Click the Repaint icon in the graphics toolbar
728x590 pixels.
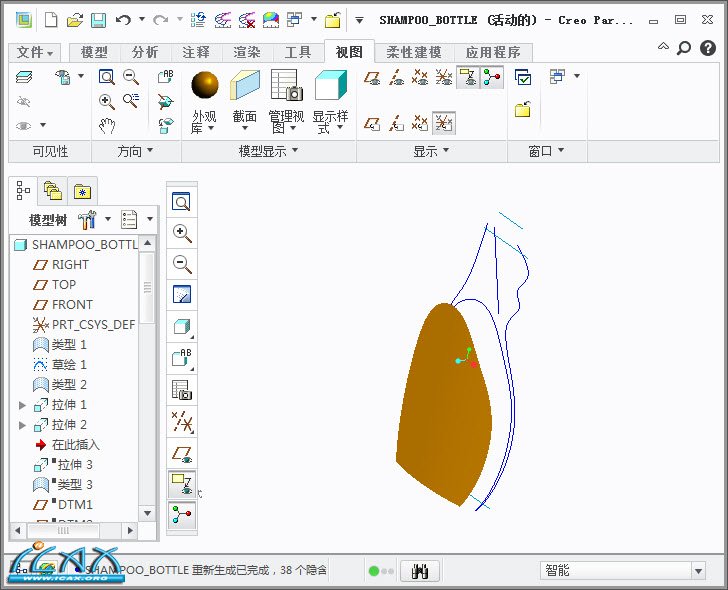pos(182,295)
